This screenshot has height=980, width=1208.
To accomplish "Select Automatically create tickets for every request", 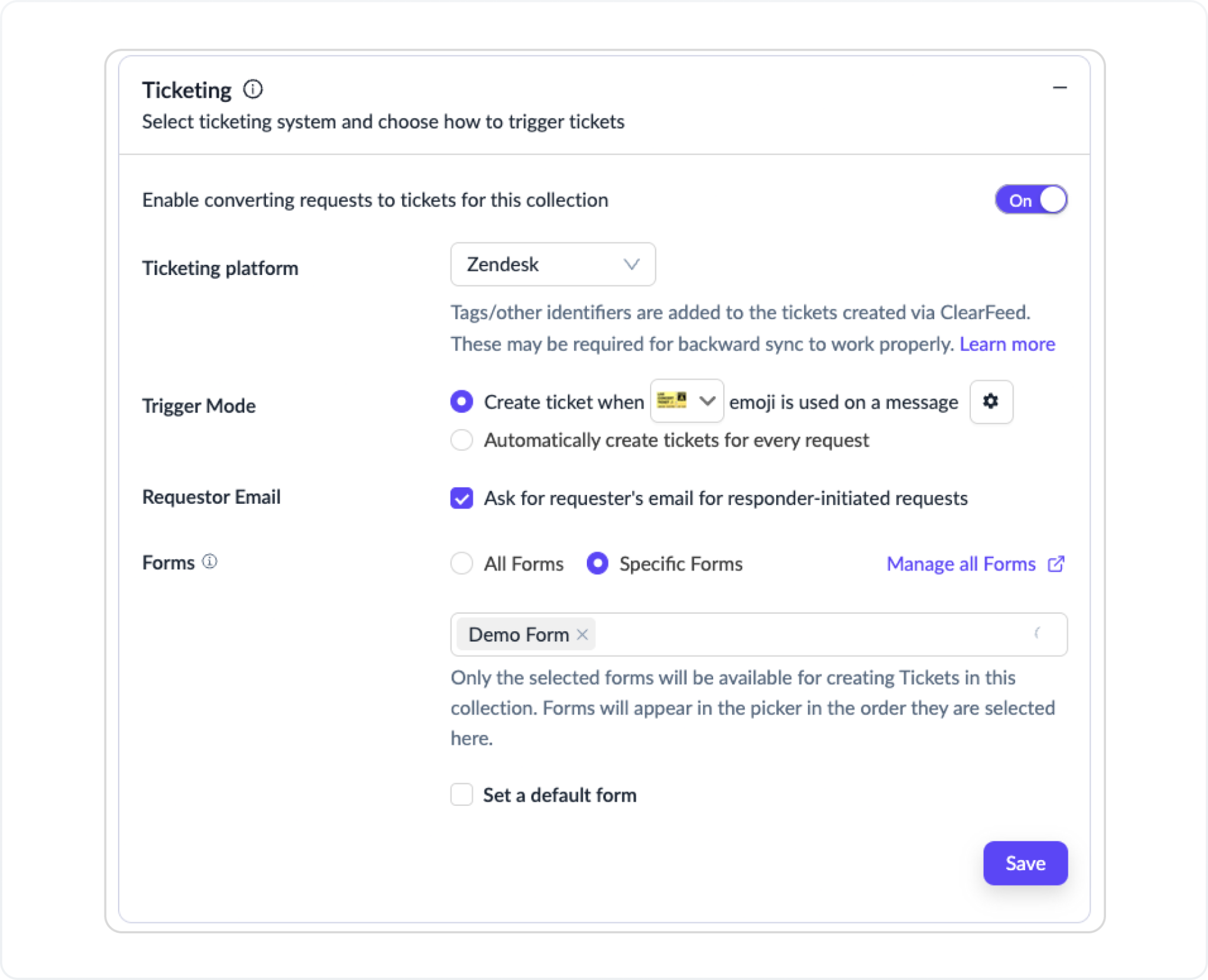I will click(x=461, y=440).
